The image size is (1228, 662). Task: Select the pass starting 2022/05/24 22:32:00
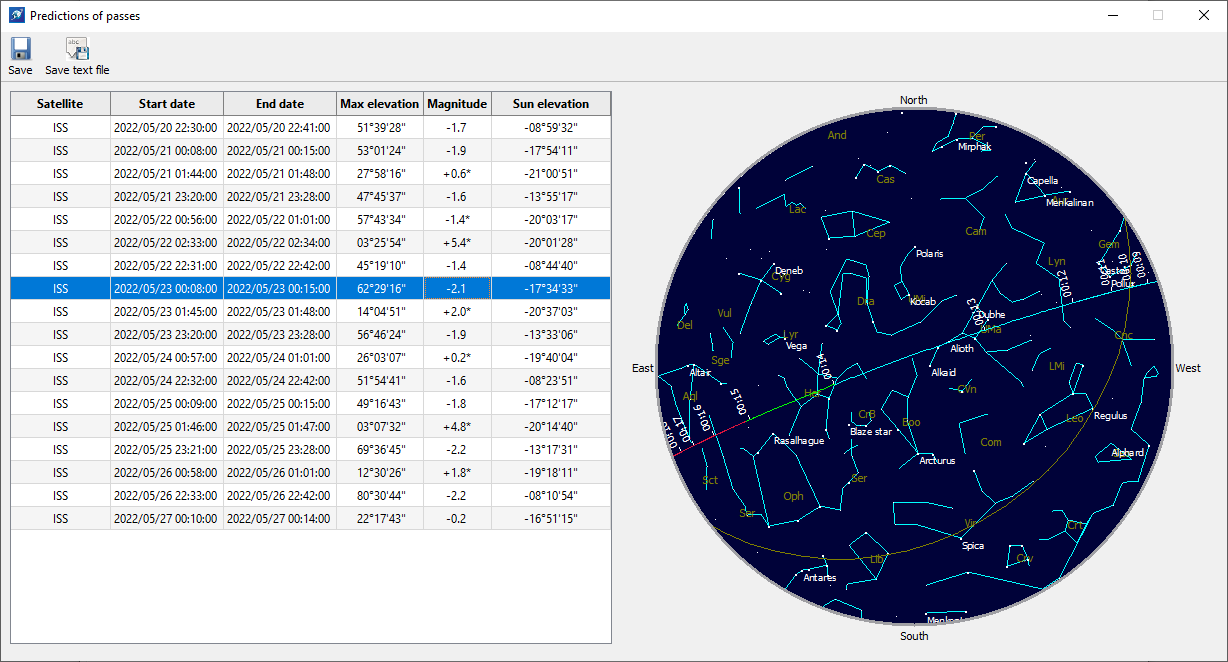pos(310,380)
